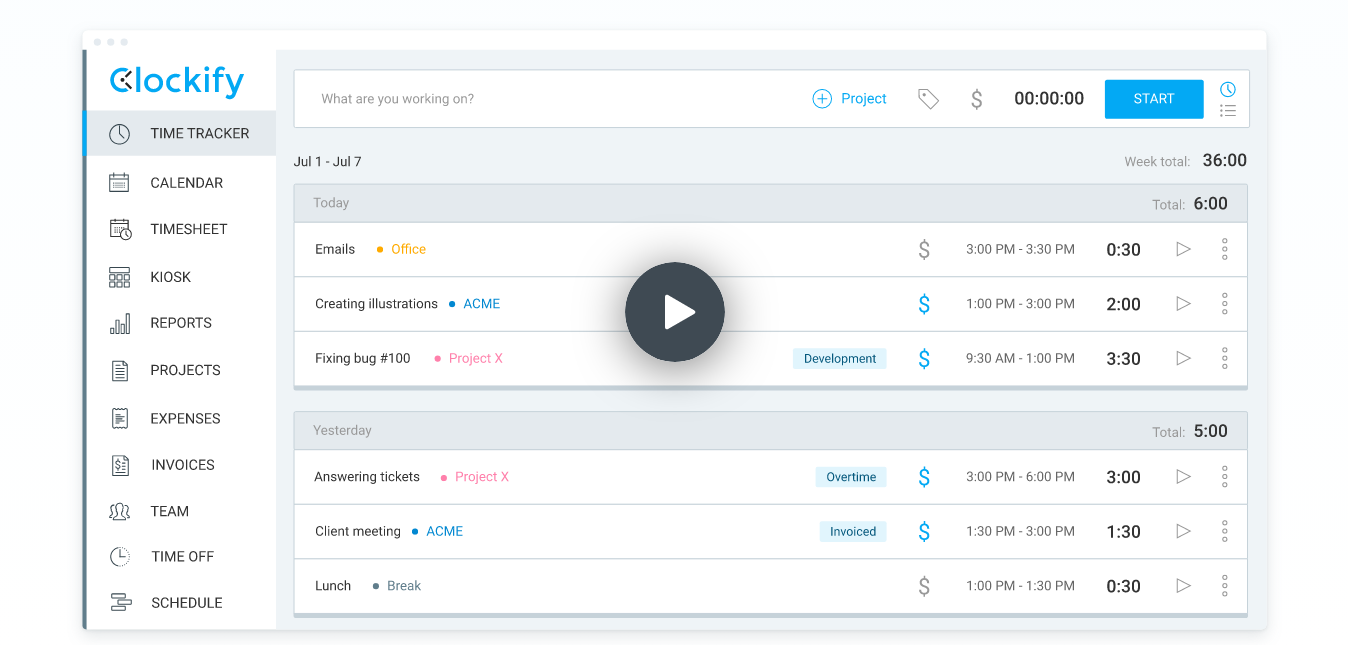Open the Reports bar chart icon
This screenshot has width=1348, height=645.
(120, 323)
